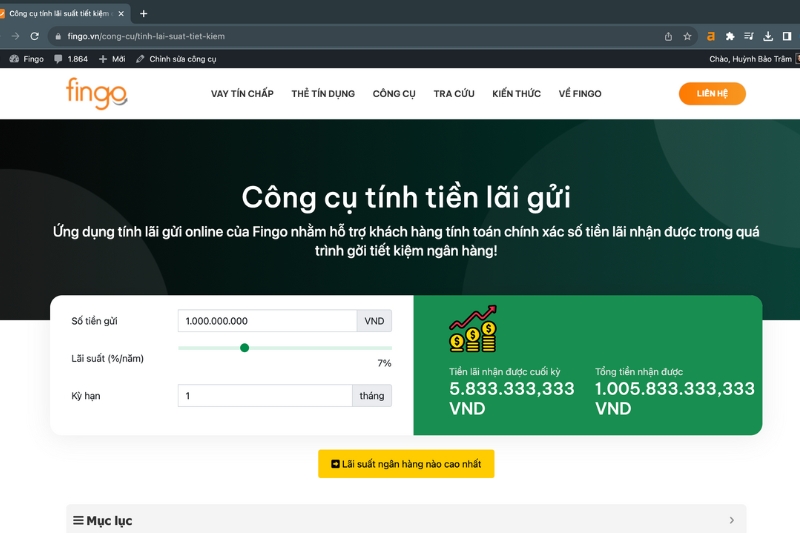Click the tháng unit label
The image size is (800, 533).
[x=372, y=396]
